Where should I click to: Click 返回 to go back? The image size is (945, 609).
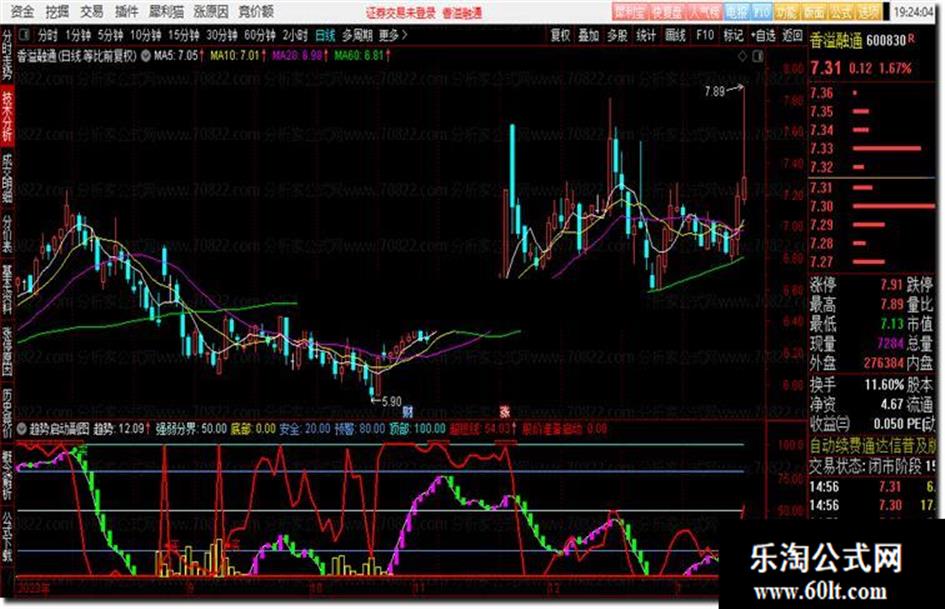pyautogui.click(x=793, y=36)
